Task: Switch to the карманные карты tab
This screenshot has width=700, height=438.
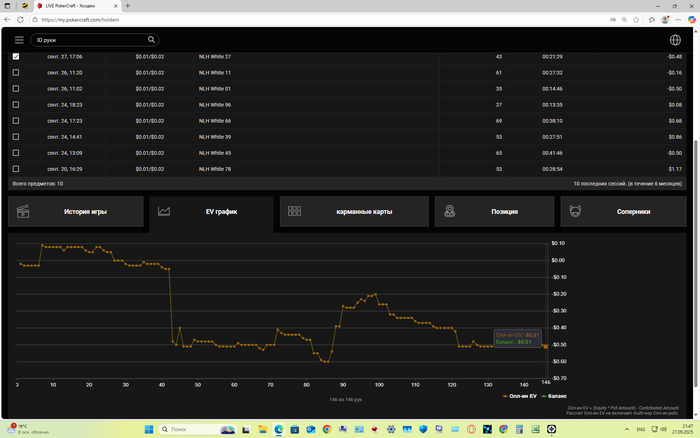Action: 354,212
